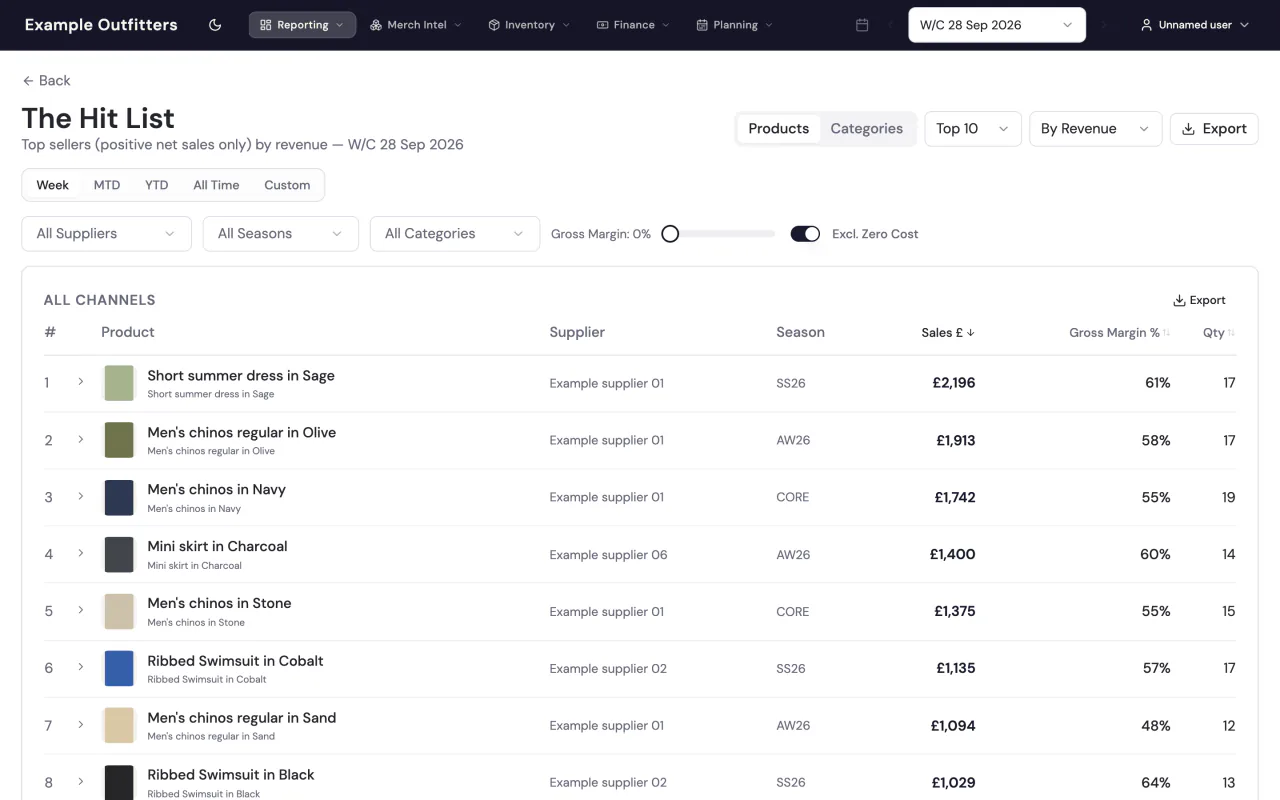Open the calendar icon in top bar
Image resolution: width=1280 pixels, height=800 pixels.
point(862,25)
